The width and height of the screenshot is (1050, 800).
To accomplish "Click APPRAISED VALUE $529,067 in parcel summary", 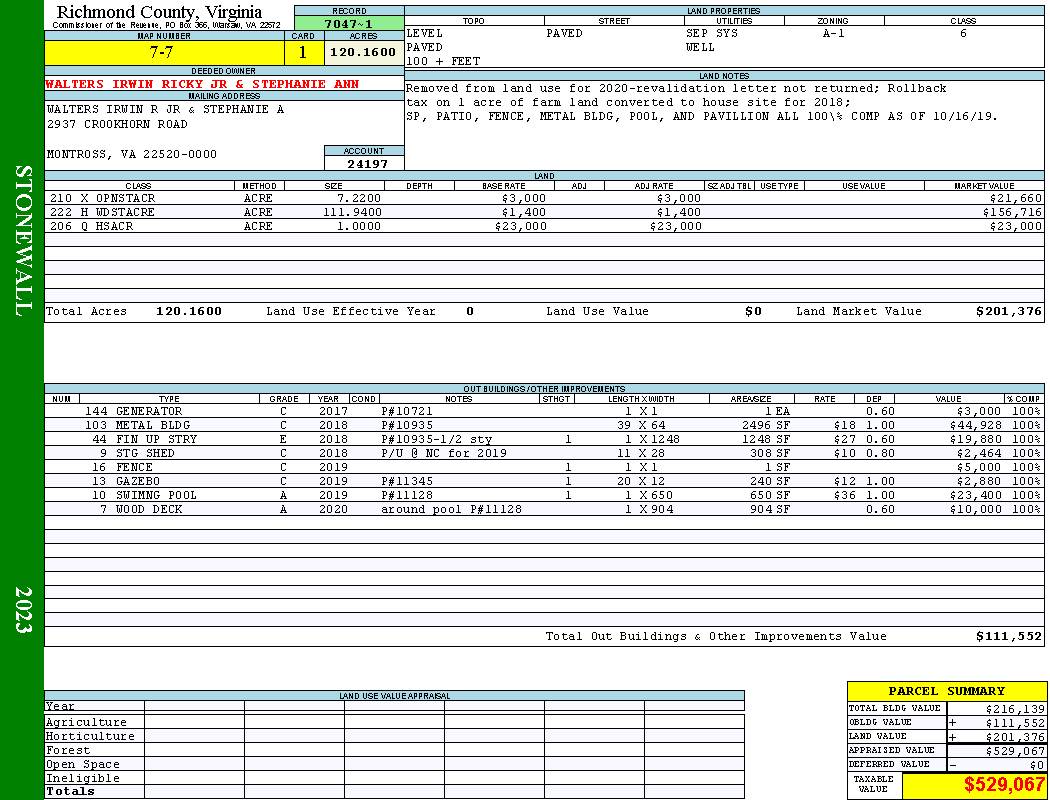I will click(x=1015, y=751).
